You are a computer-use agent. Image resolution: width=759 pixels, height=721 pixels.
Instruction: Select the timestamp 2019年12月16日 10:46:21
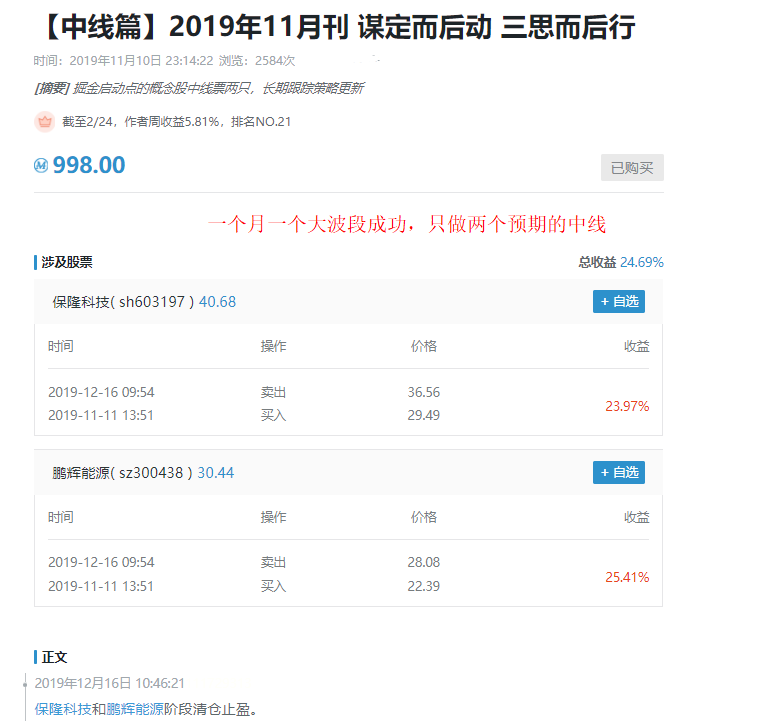tap(110, 683)
